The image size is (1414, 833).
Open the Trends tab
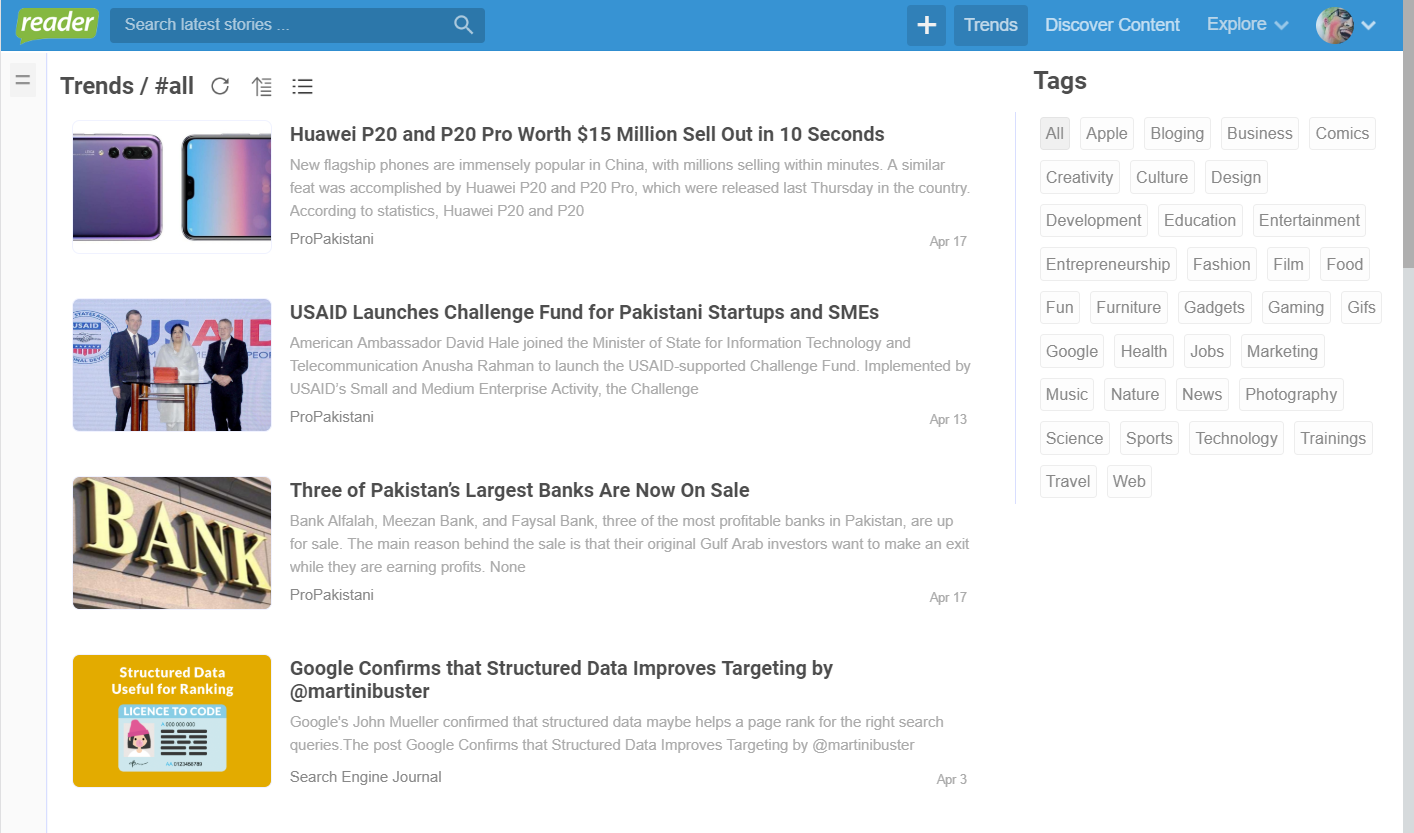991,25
